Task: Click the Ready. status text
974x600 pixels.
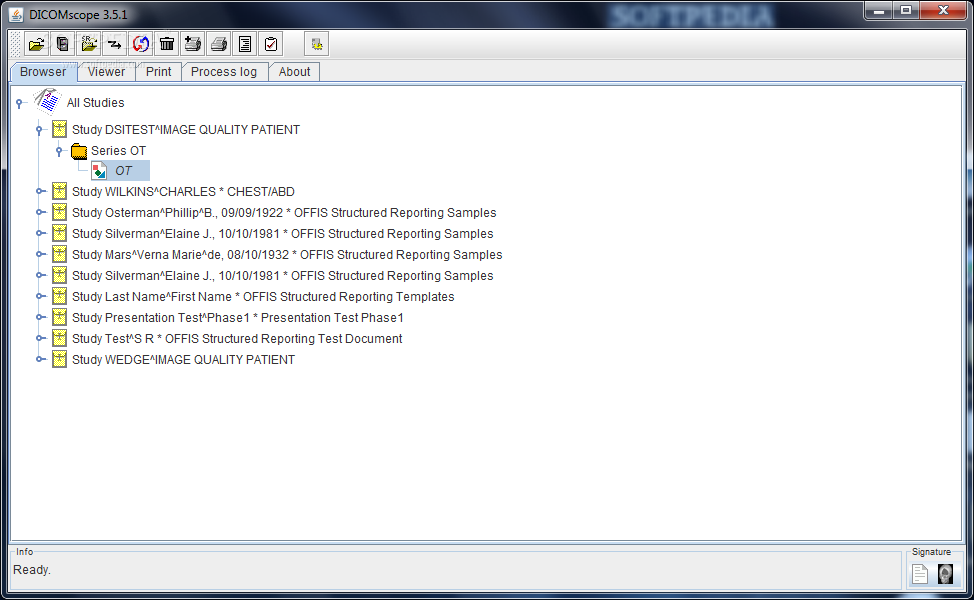Action: [x=32, y=570]
